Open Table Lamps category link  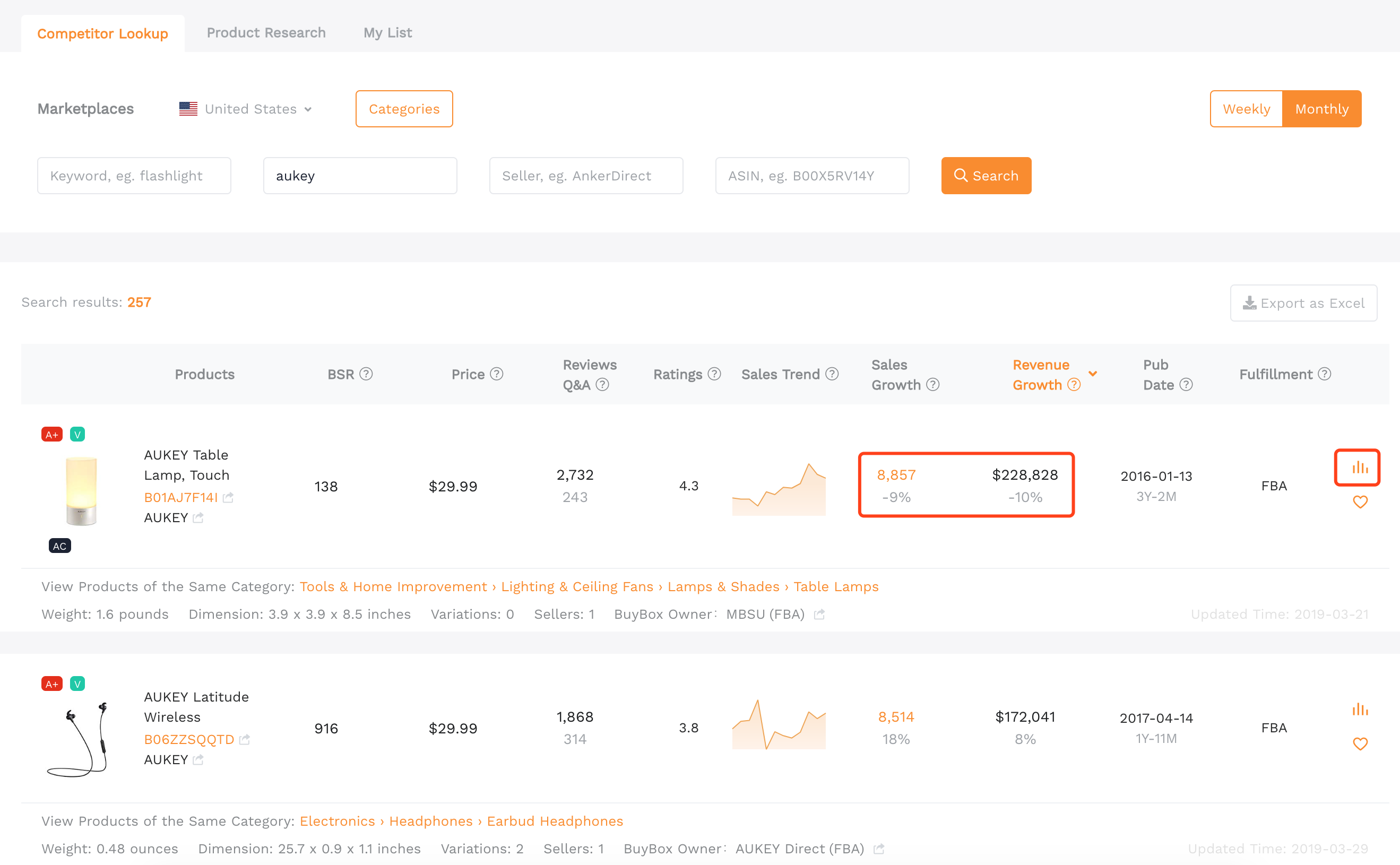[836, 586]
